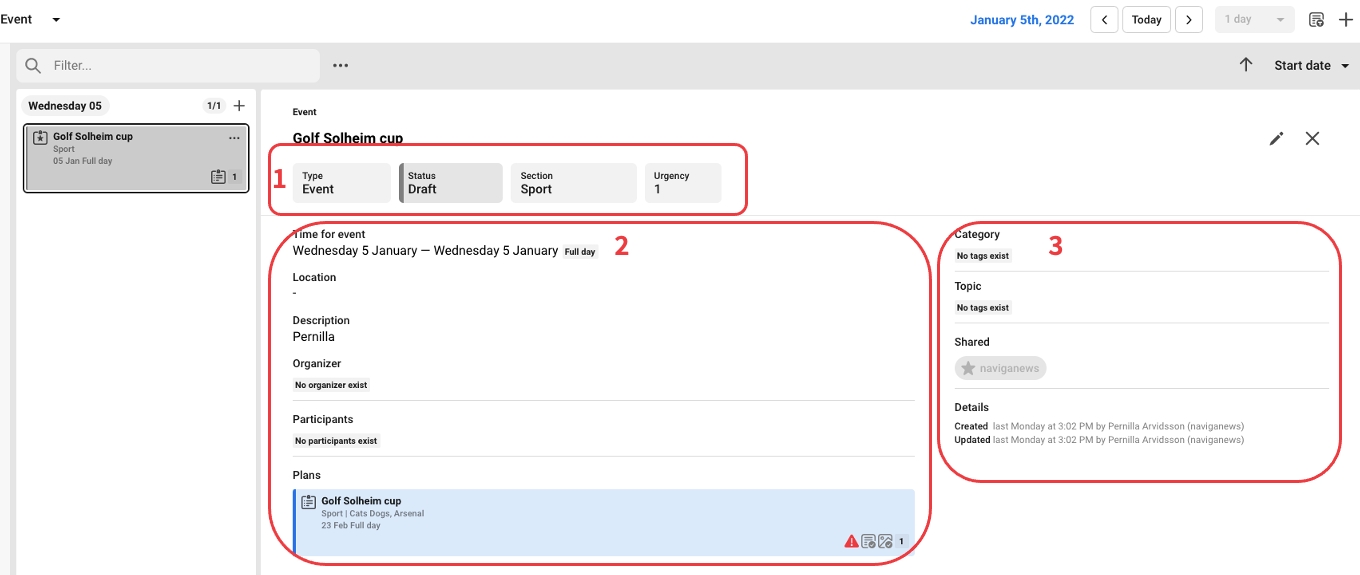The height and width of the screenshot is (575, 1360).
Task: Go to the next day
Action: click(1188, 20)
